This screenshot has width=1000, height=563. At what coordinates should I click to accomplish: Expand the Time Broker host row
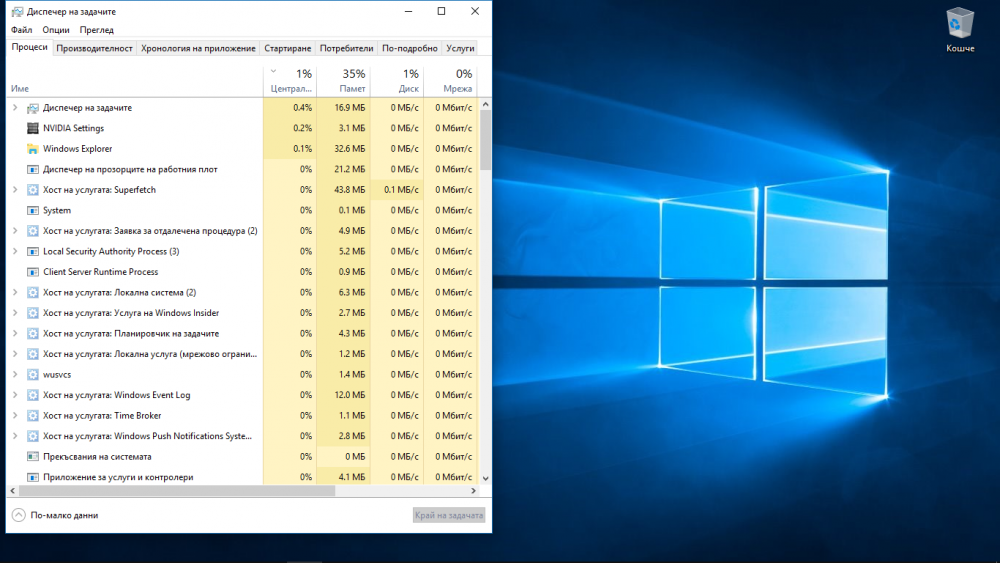pos(15,416)
